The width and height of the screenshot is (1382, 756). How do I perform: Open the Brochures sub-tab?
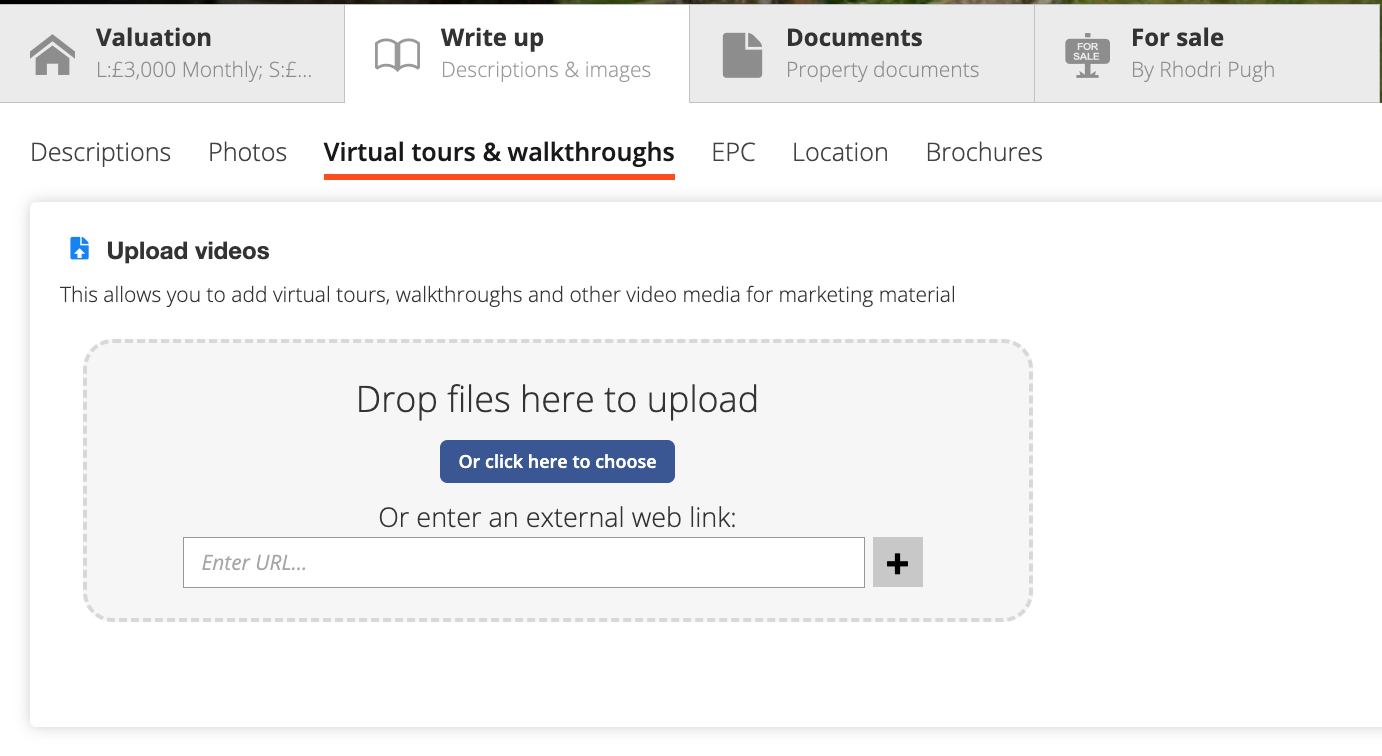click(x=984, y=152)
